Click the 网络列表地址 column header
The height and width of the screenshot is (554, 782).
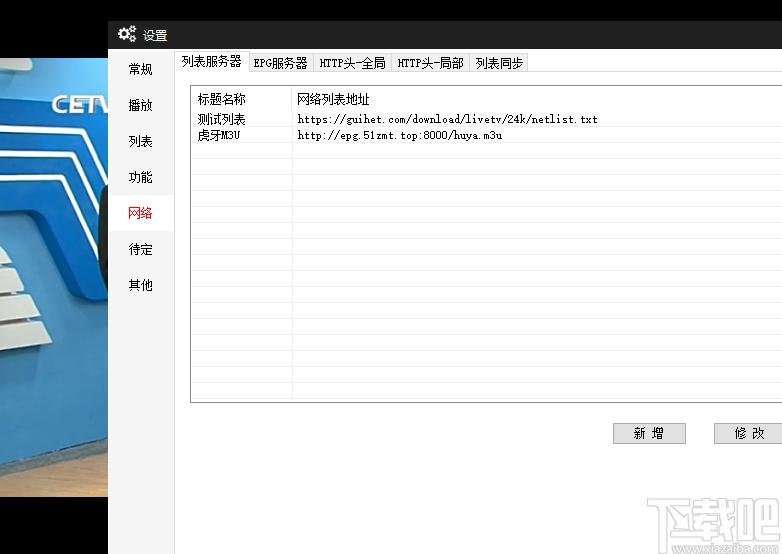pos(333,100)
